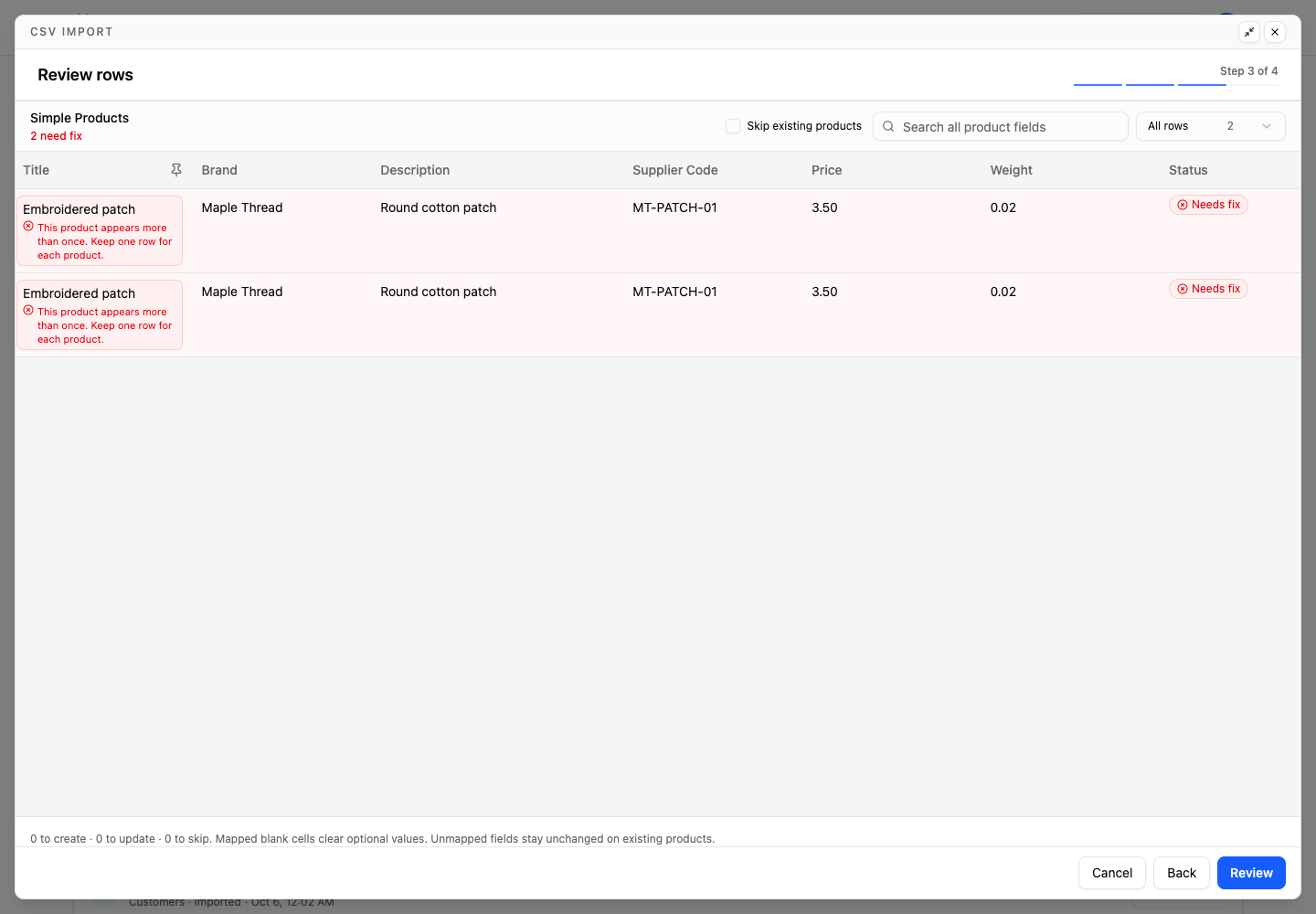The width and height of the screenshot is (1316, 914).
Task: Click the chevron on the All rows selector
Action: (1267, 126)
